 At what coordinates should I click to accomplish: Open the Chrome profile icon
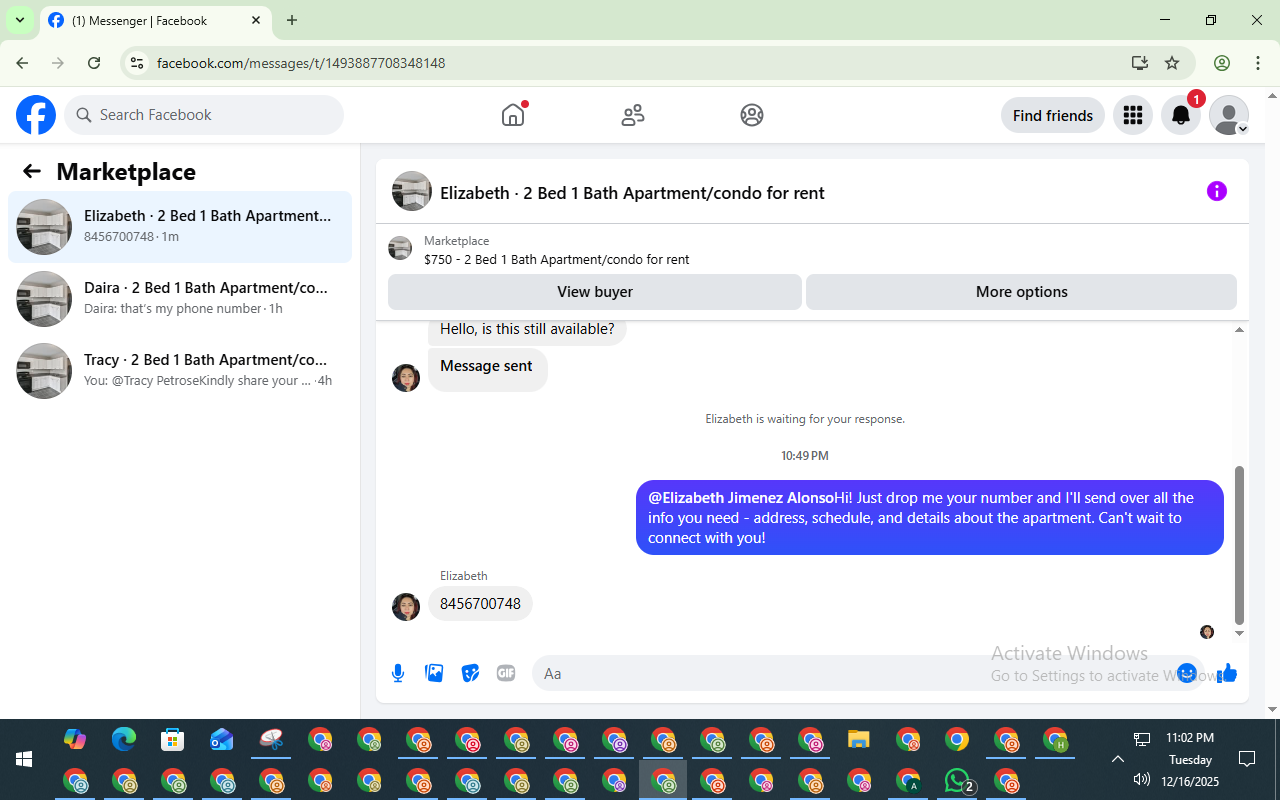click(x=1222, y=63)
